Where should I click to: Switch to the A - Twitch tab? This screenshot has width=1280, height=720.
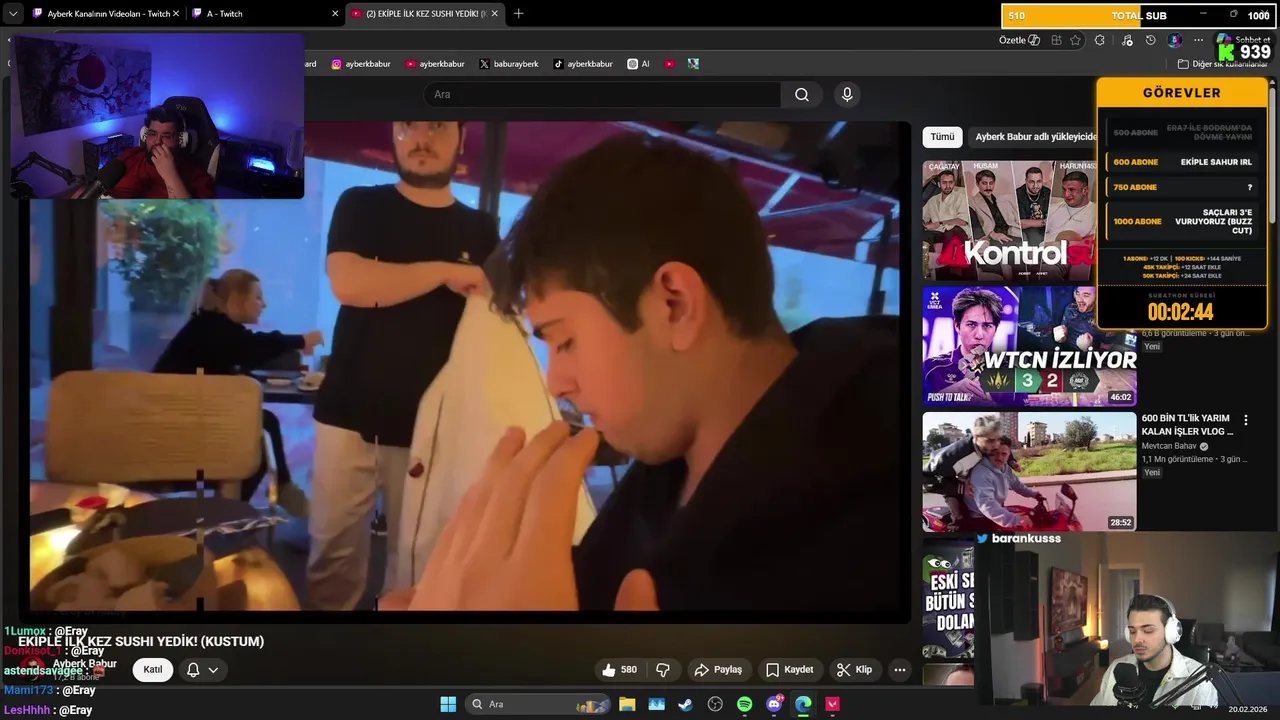[x=265, y=14]
